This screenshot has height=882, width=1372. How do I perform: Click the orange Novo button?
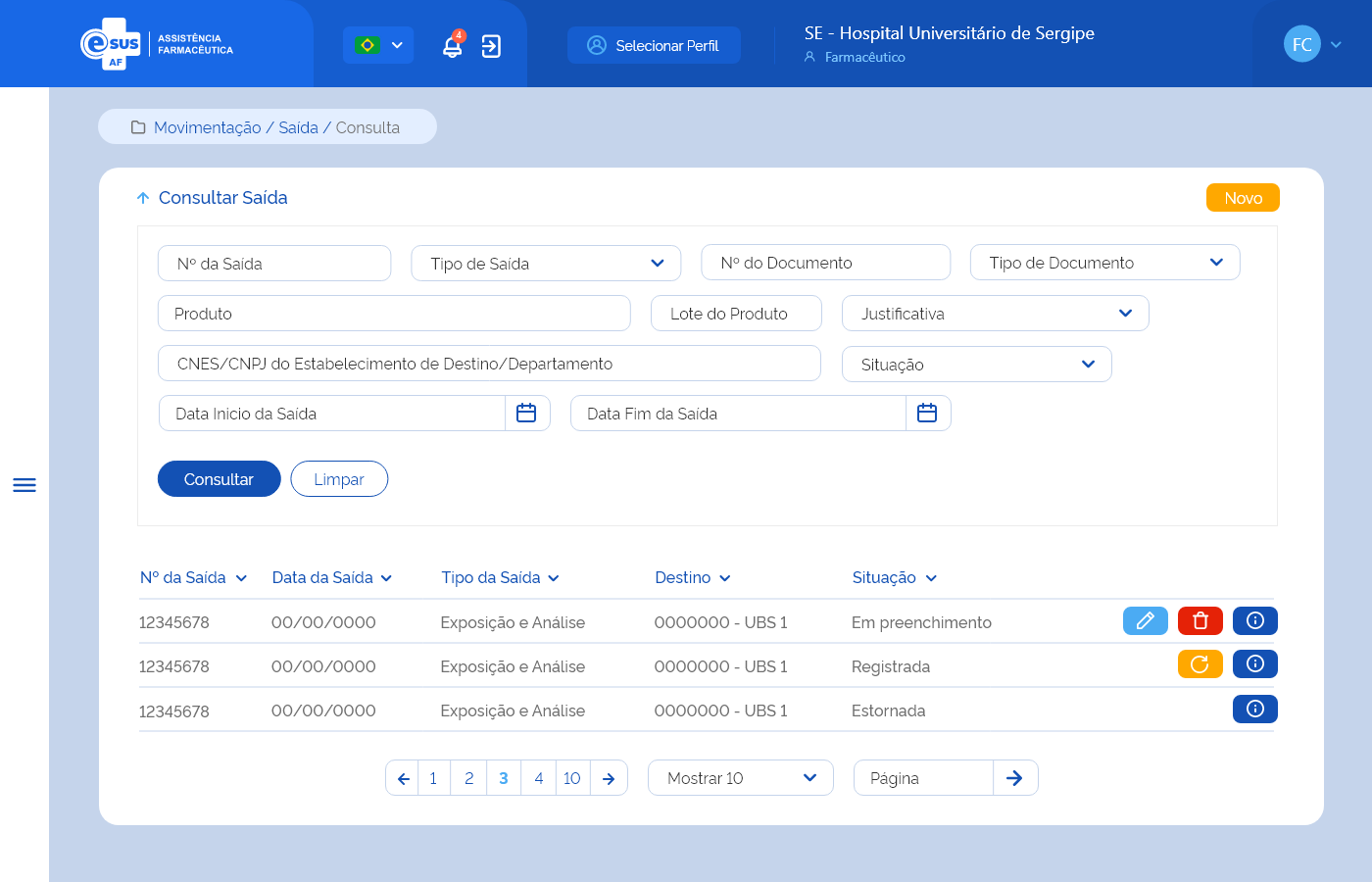1242,198
